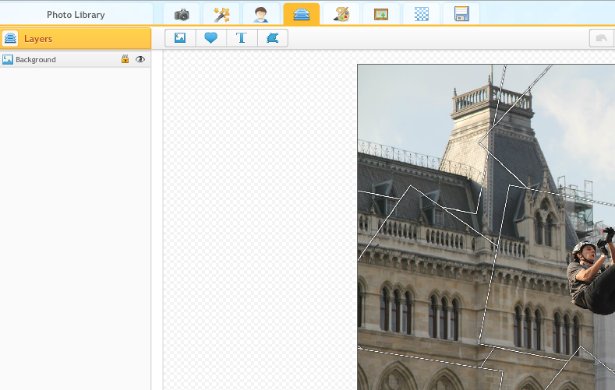Click the Layers panel header icon
615x390 pixels.
click(10, 38)
